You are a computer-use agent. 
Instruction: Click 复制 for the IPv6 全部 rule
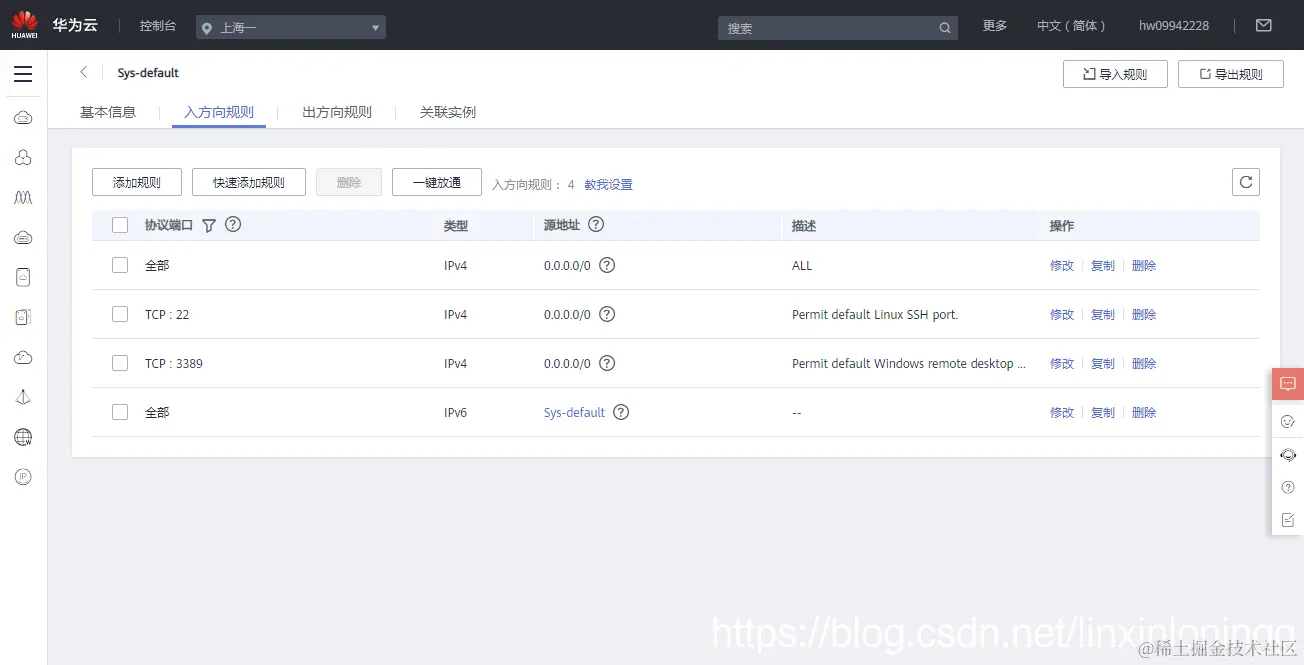[x=1103, y=412]
